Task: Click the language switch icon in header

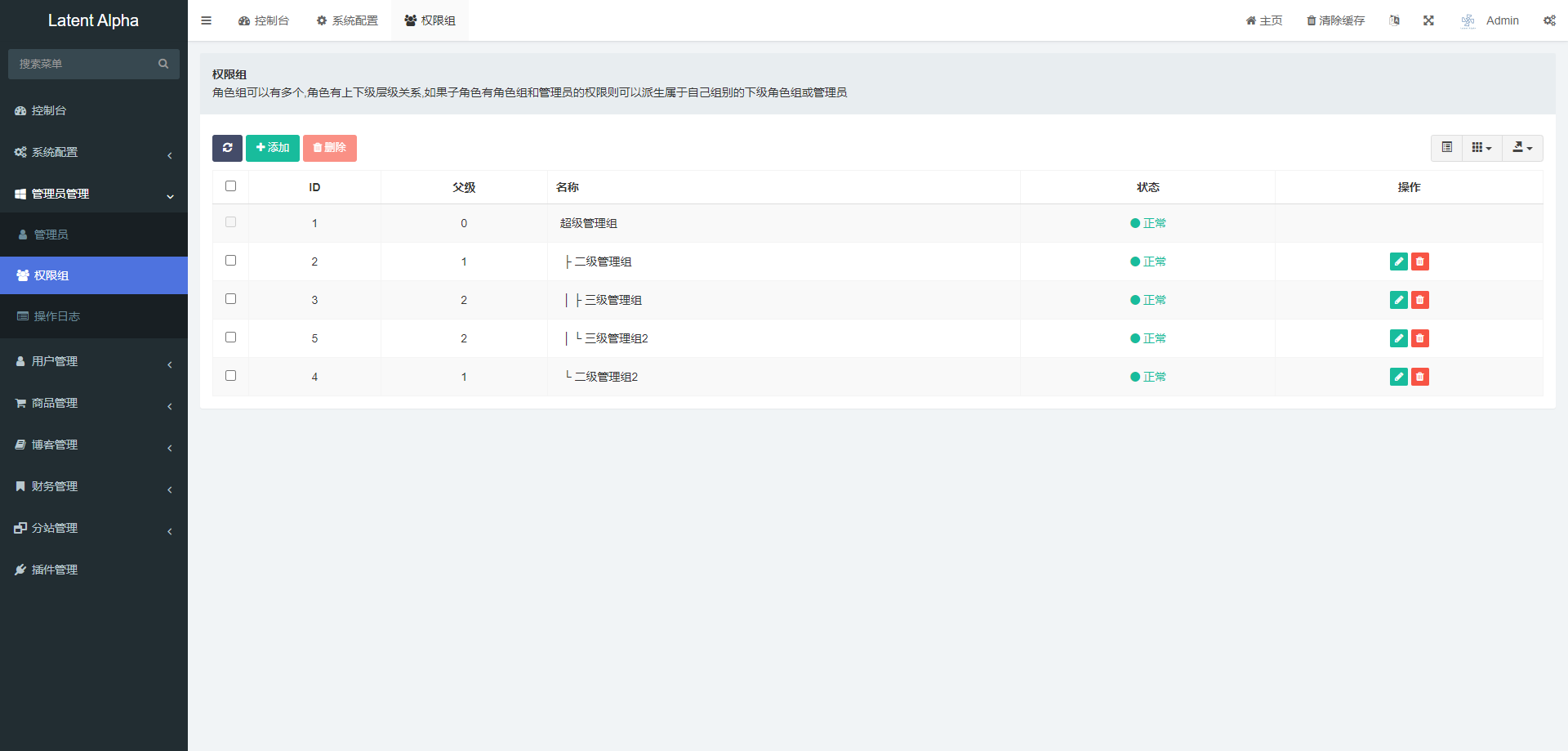Action: coord(1394,20)
